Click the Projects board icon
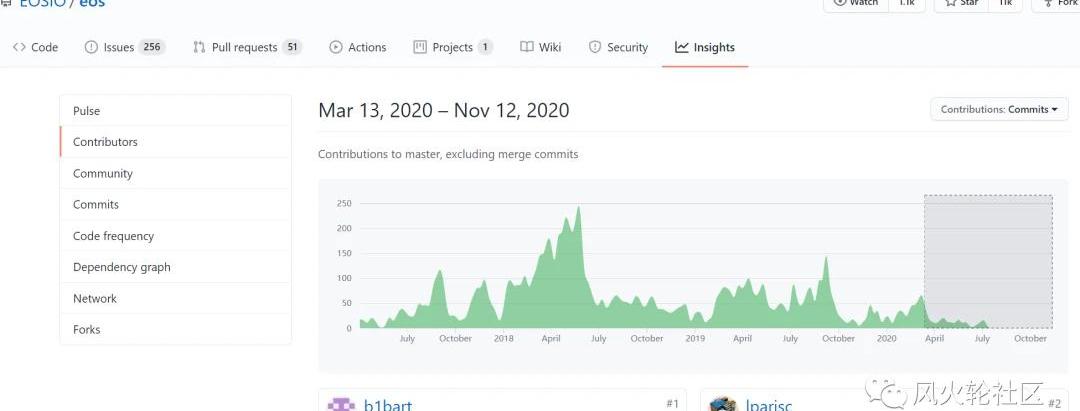The height and width of the screenshot is (411, 1080). click(x=420, y=47)
